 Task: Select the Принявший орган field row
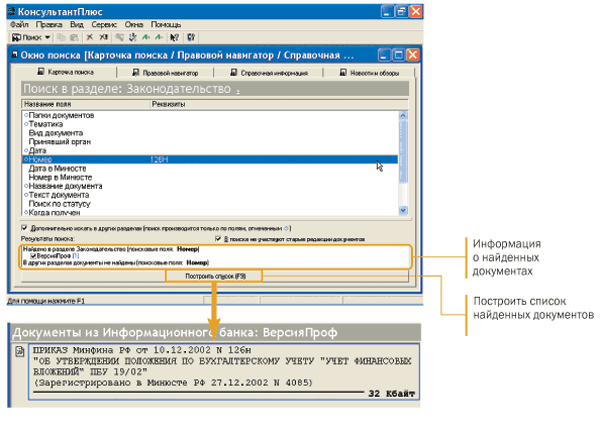[210, 142]
